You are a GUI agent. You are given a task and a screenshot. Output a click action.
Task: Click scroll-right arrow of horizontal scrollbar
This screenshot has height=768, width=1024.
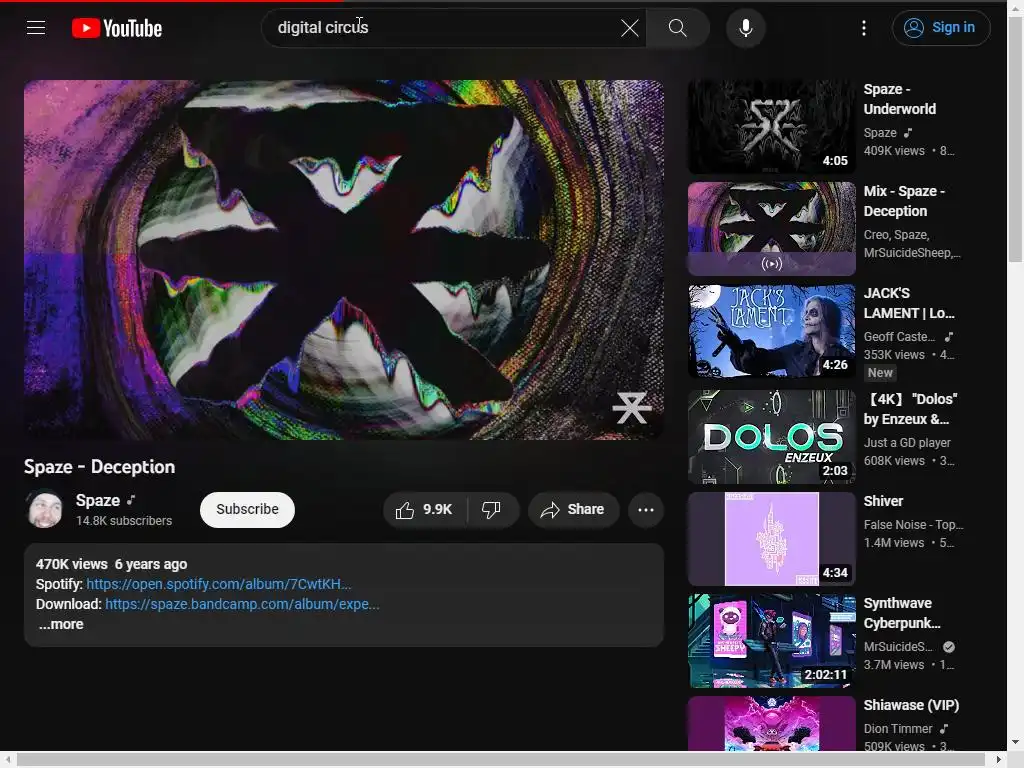999,760
